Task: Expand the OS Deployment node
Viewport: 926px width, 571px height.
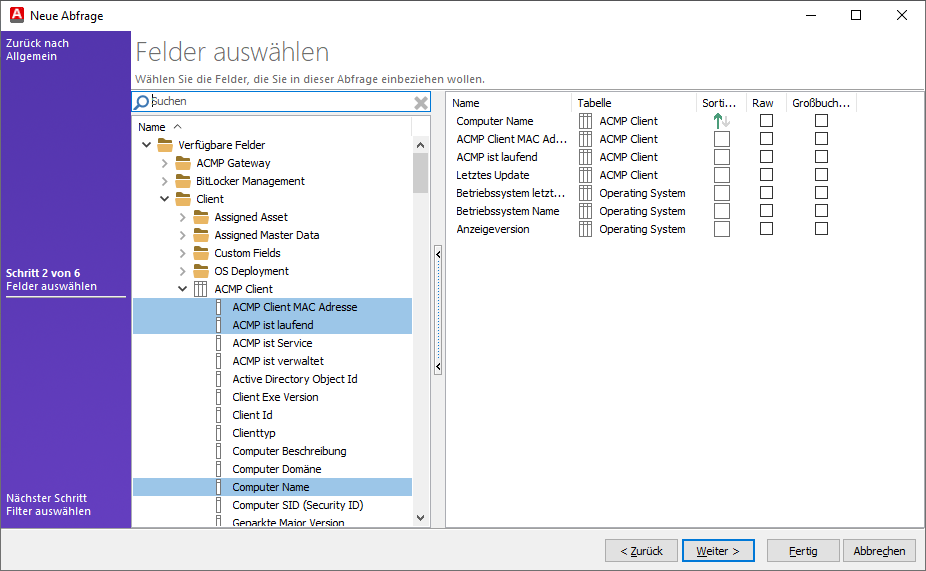Action: (x=182, y=272)
